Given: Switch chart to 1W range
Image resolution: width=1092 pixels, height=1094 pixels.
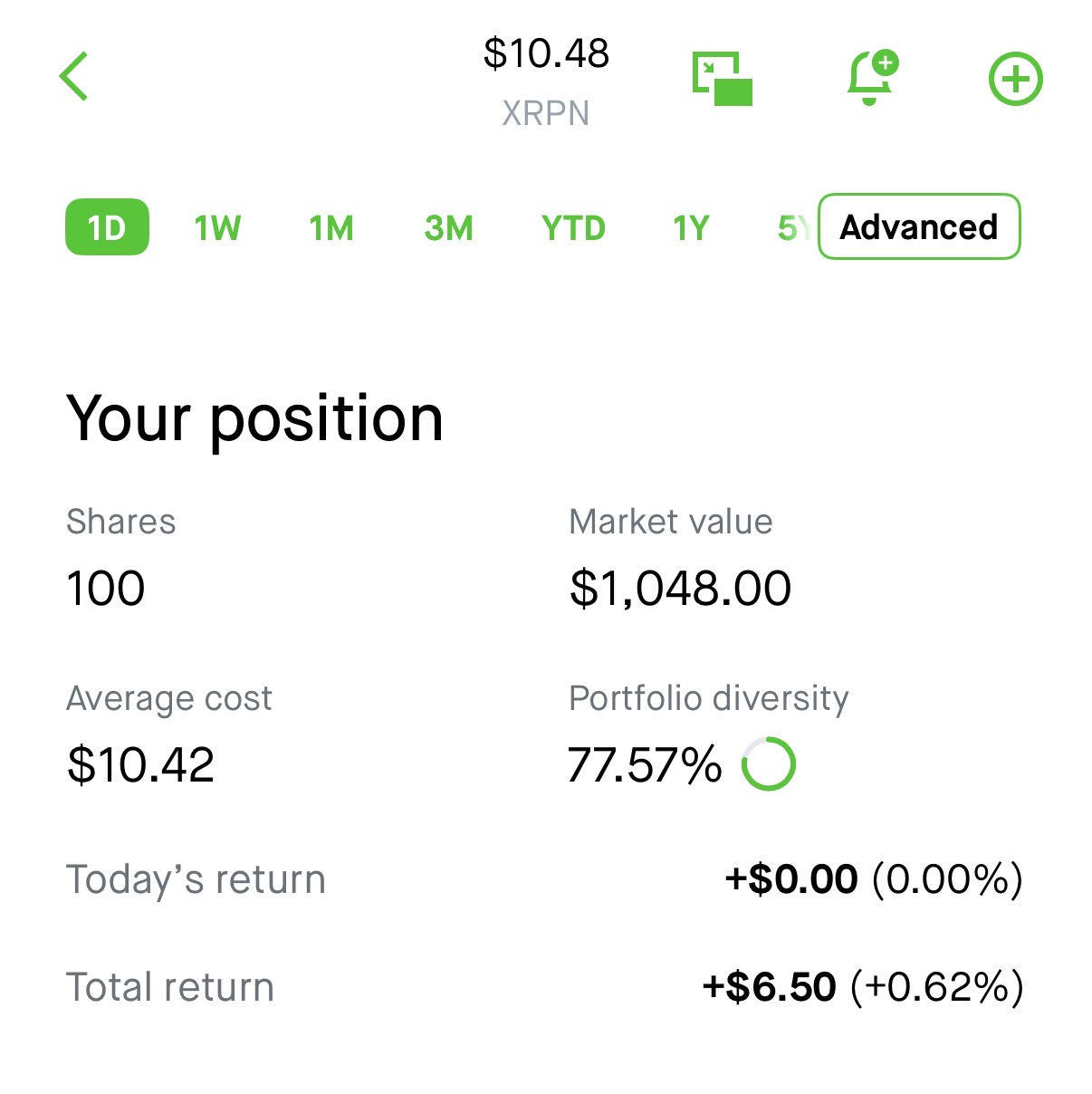Looking at the screenshot, I should [217, 227].
